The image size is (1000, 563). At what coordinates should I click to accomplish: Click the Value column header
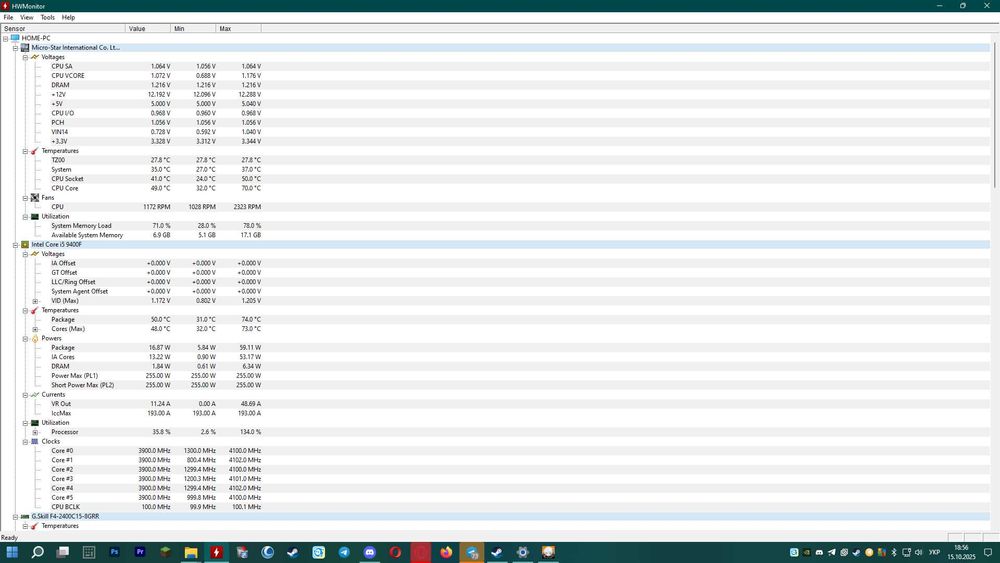(x=149, y=29)
